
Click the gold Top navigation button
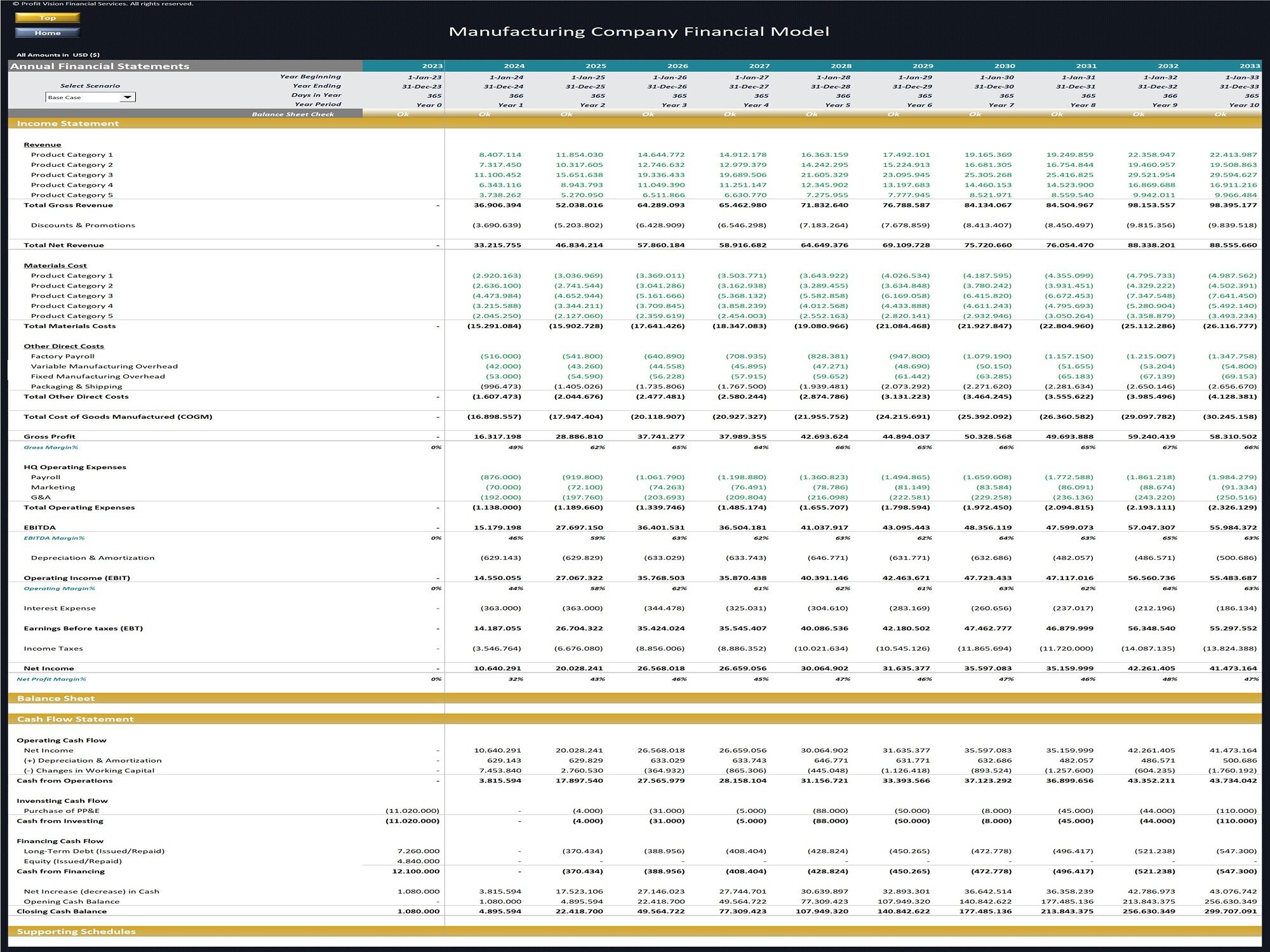pyautogui.click(x=46, y=18)
